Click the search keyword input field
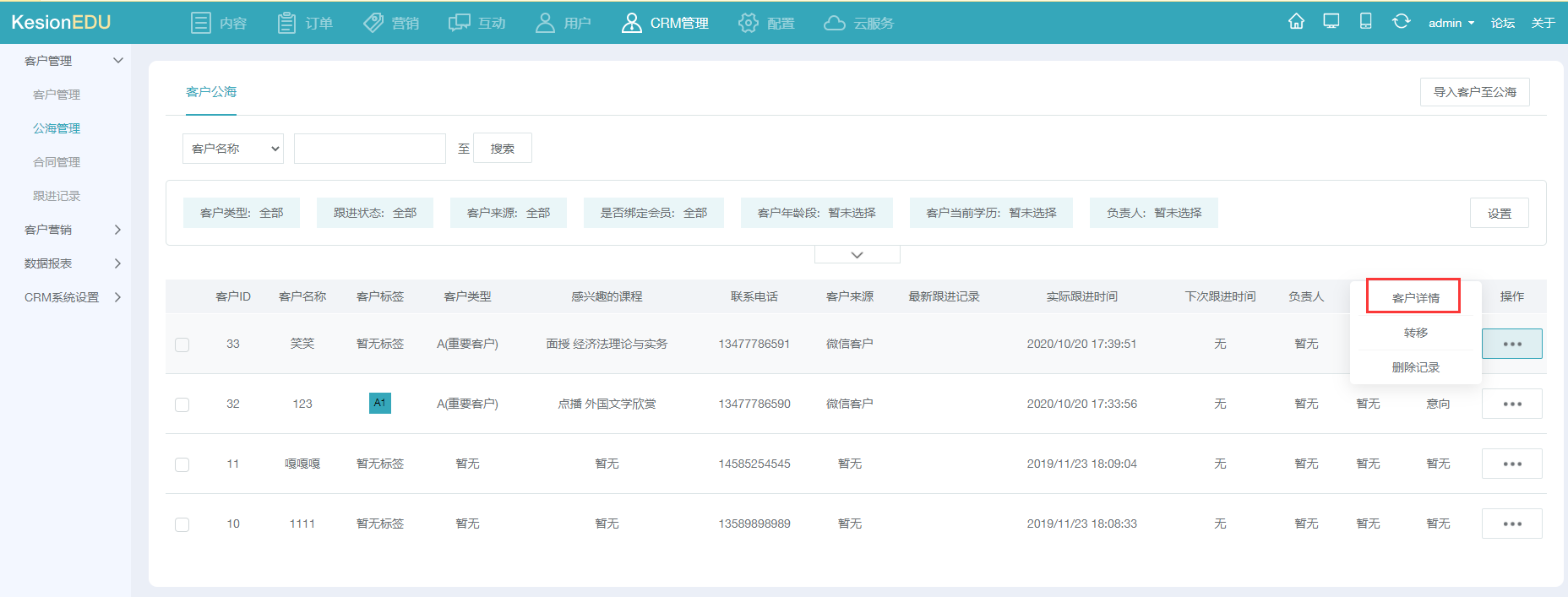 (x=370, y=149)
